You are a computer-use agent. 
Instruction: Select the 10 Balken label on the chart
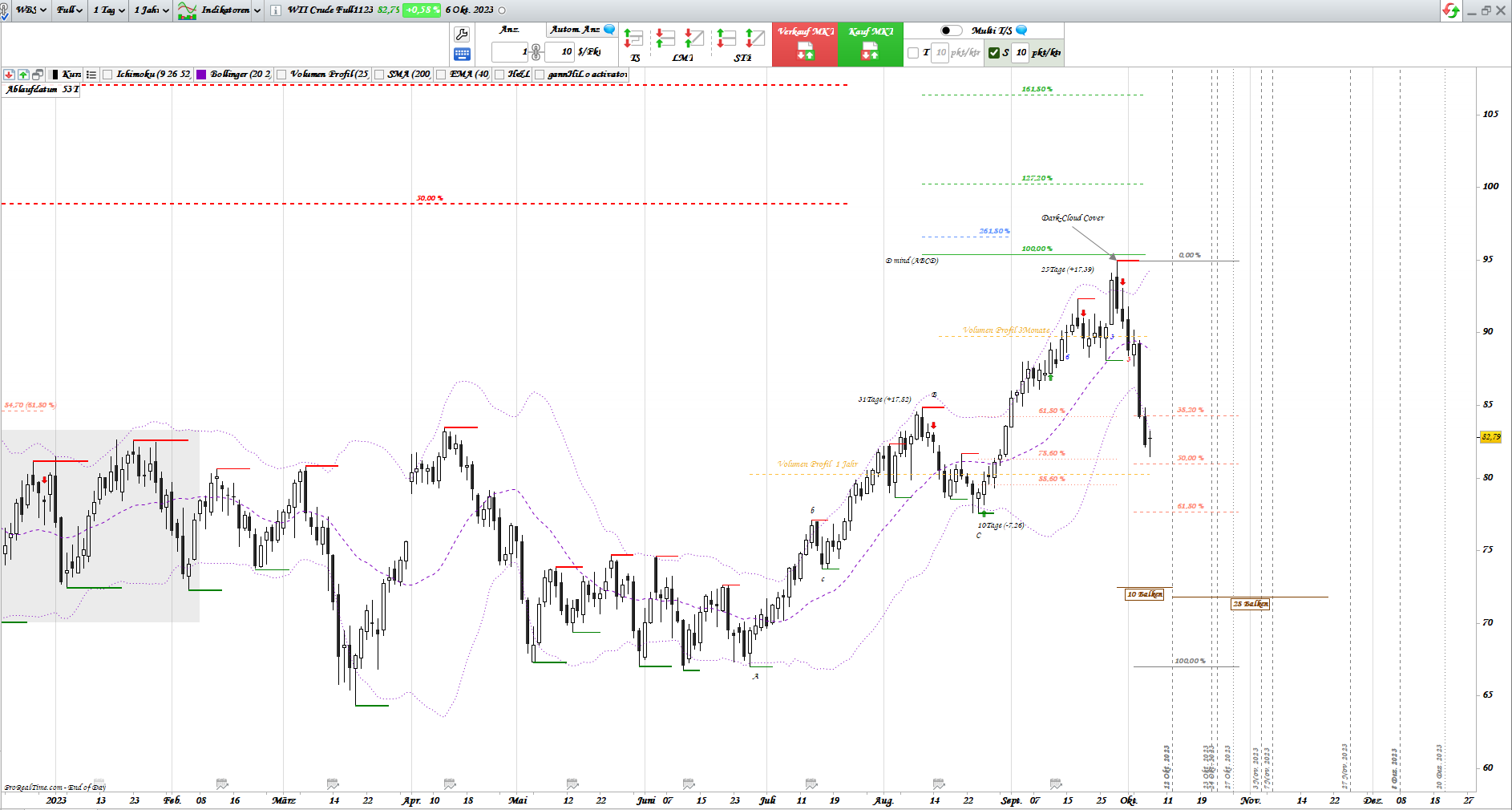point(1144,594)
